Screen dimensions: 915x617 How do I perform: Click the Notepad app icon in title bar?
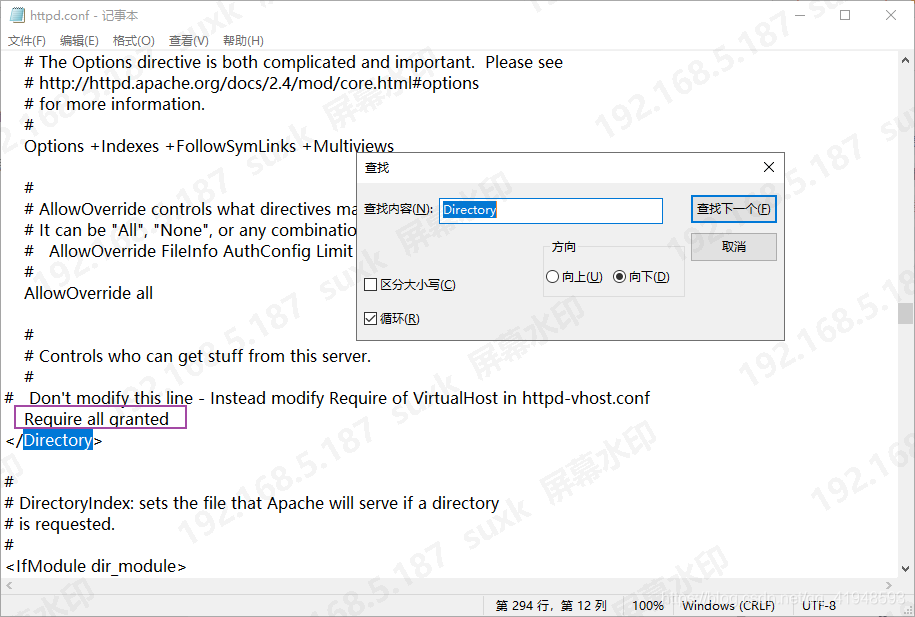(x=18, y=15)
